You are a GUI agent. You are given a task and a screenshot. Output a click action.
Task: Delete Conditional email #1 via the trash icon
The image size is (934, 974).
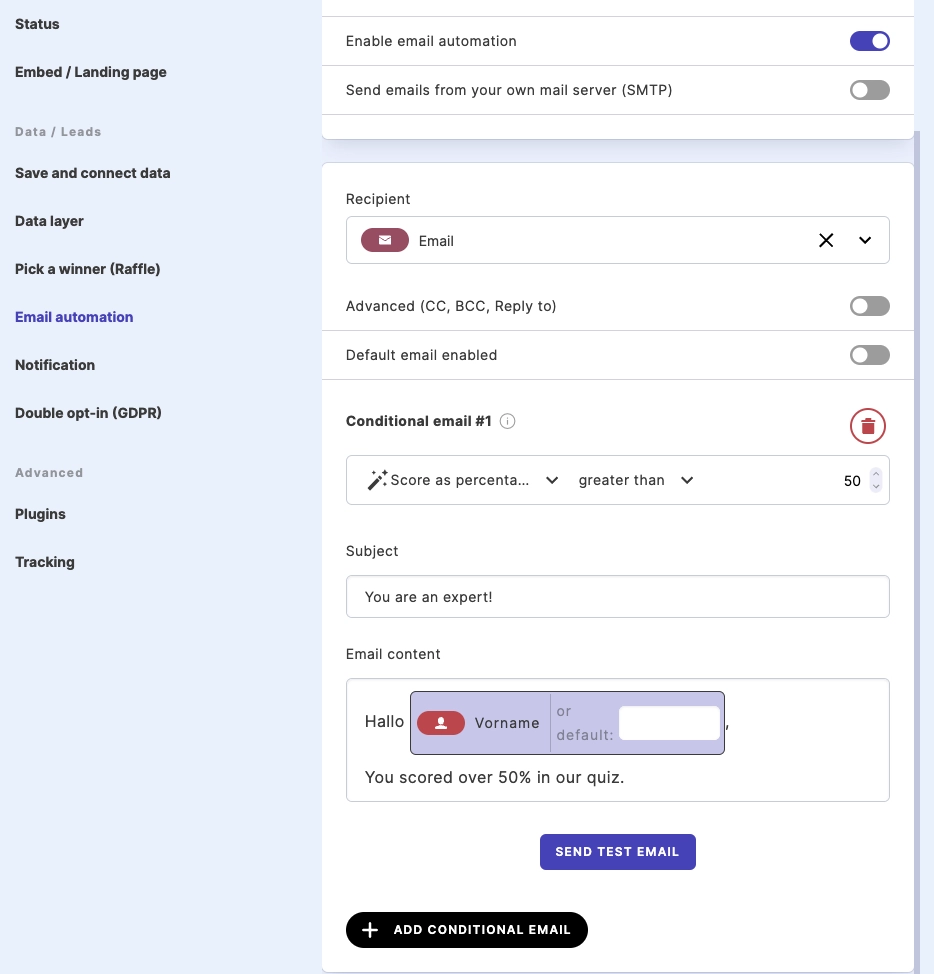click(867, 425)
